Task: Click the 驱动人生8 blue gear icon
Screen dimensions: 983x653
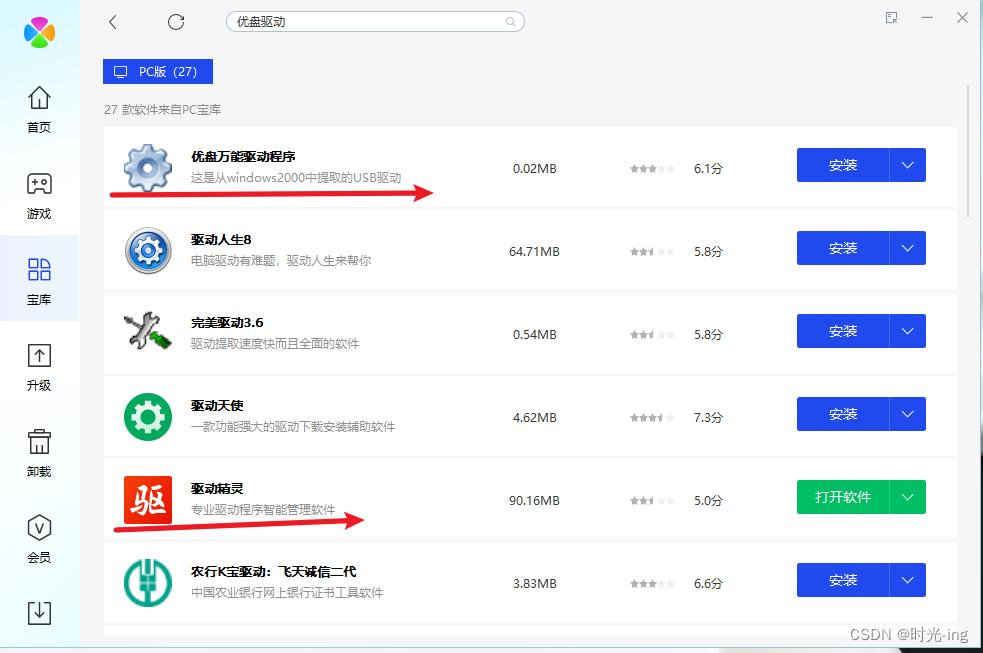Action: point(148,251)
